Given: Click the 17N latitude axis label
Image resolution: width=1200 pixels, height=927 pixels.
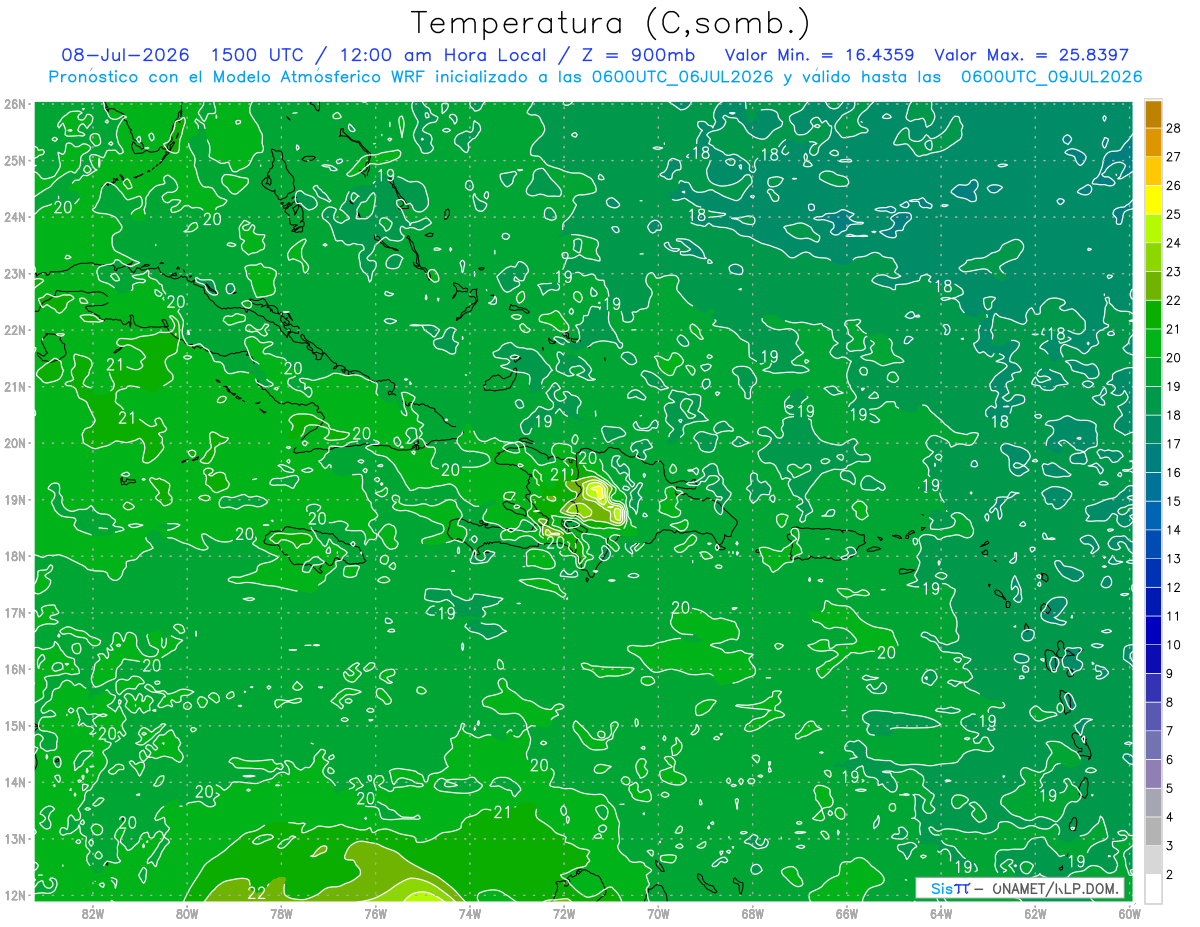Looking at the screenshot, I should (15, 612).
